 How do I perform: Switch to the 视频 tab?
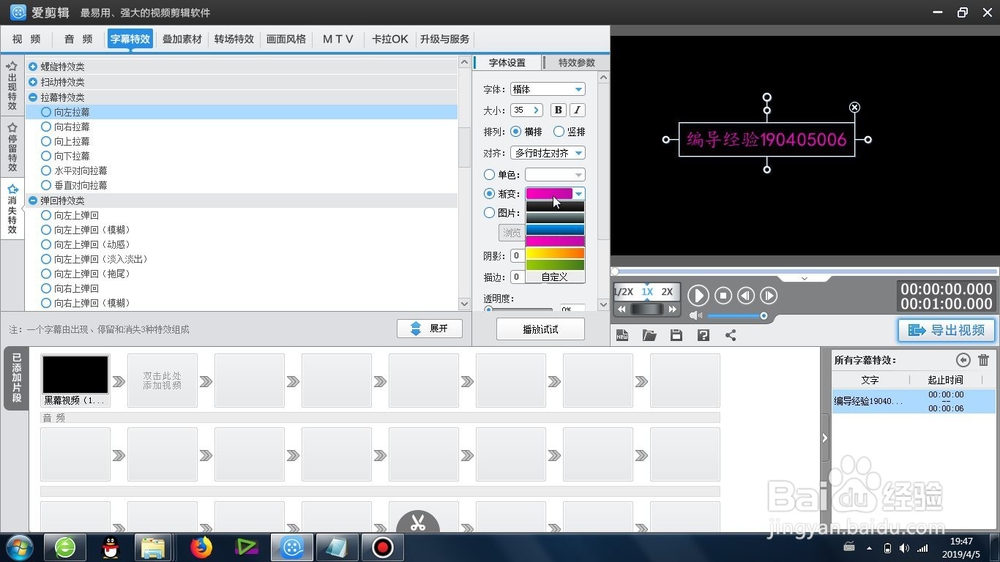26,39
